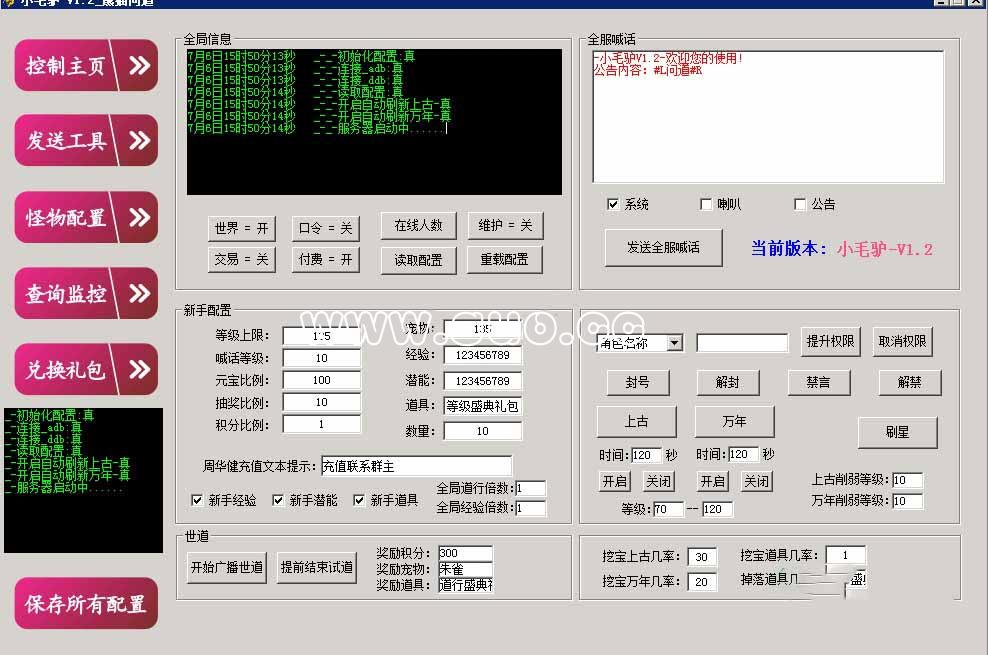988x655 pixels.
Task: Expand the 角色名称 dropdown list
Action: [674, 343]
